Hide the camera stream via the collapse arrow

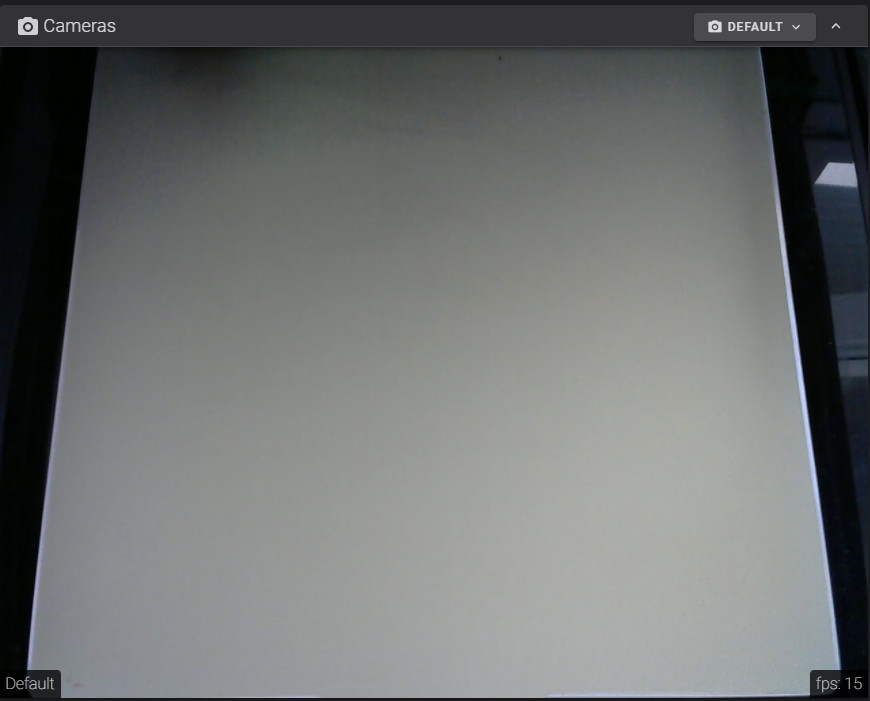[x=836, y=27]
